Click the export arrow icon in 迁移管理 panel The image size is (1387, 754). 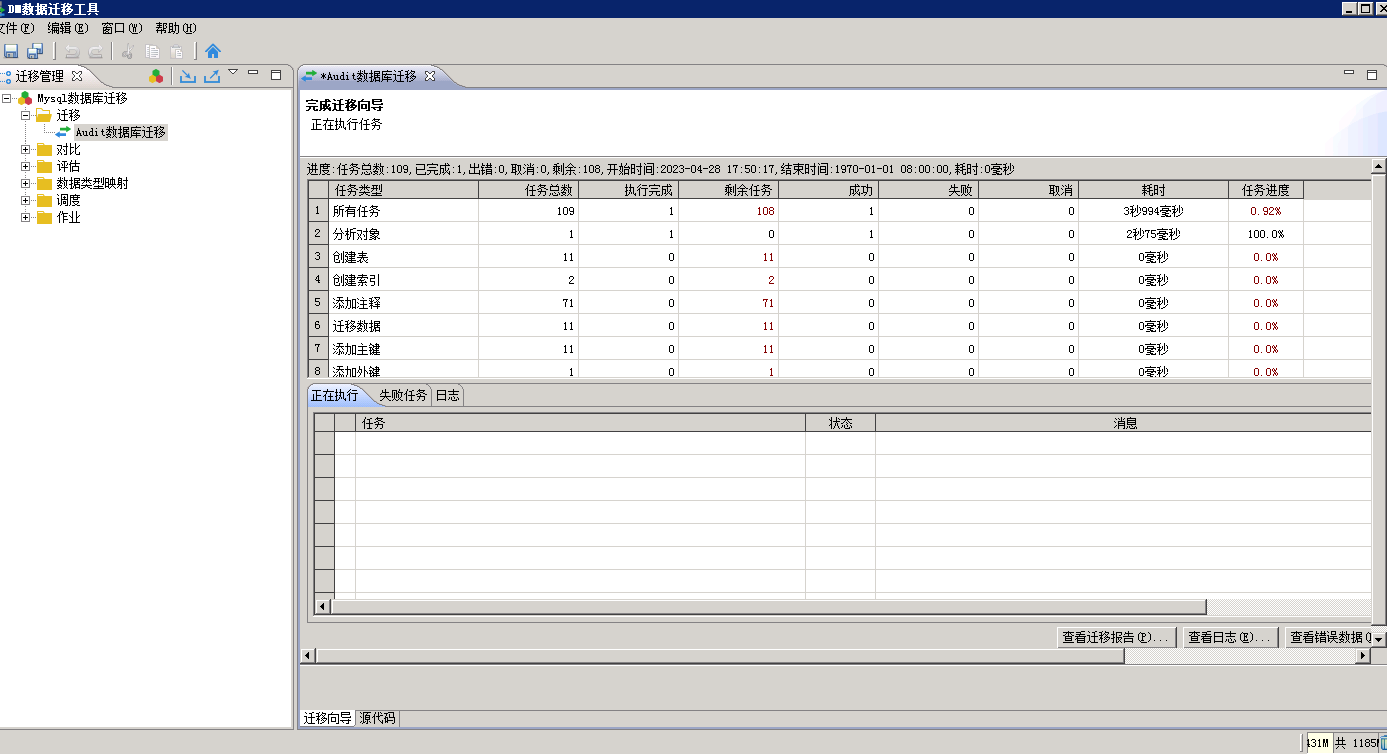212,76
